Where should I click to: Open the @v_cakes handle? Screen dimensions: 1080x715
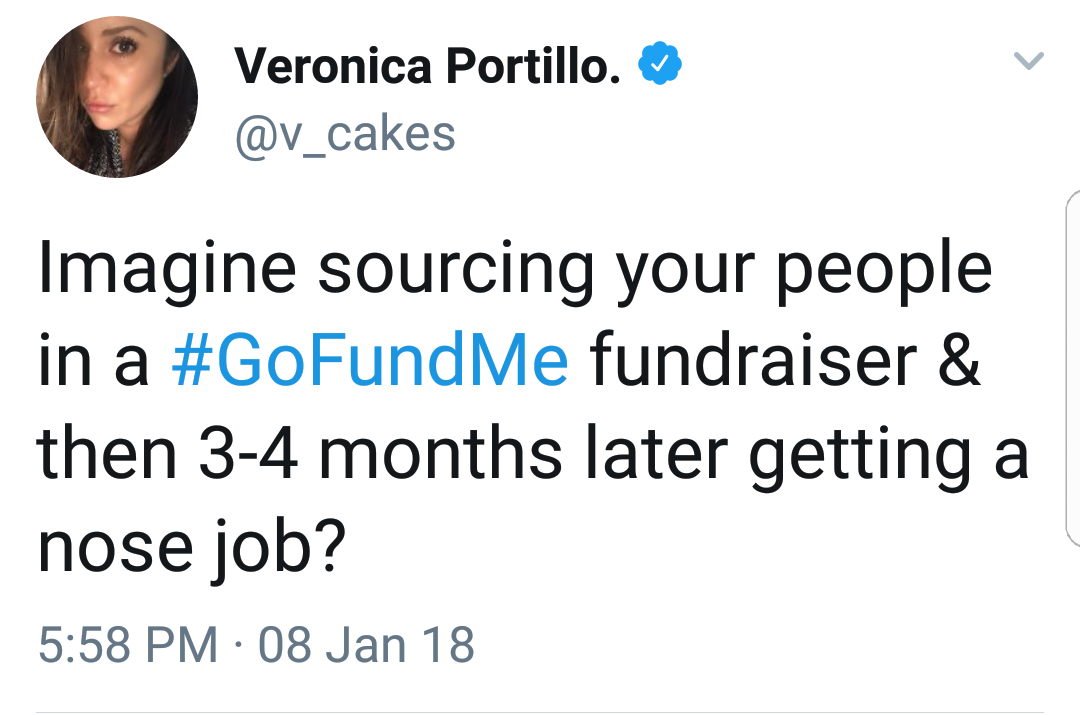coord(345,134)
